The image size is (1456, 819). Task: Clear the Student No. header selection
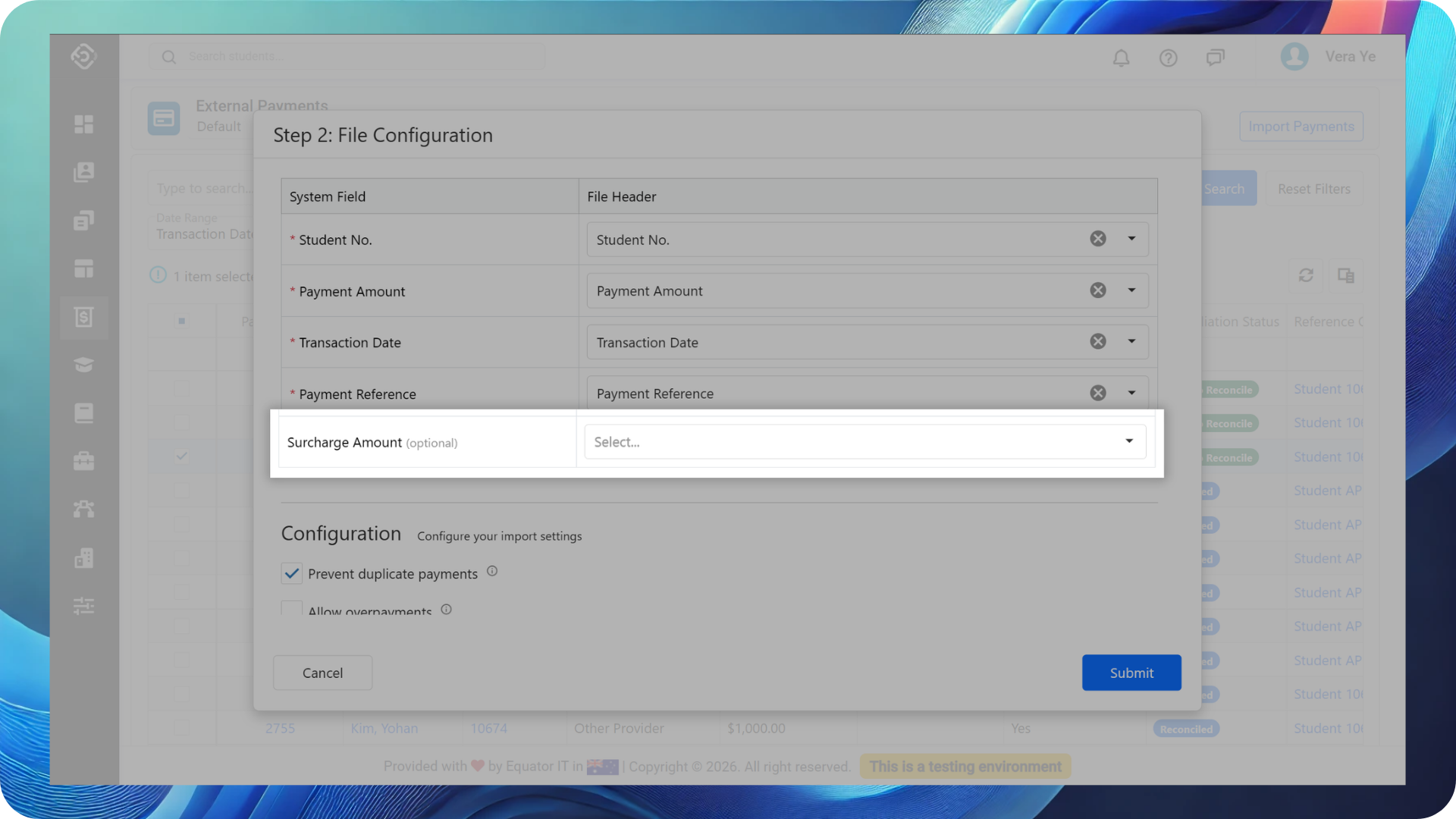pos(1097,239)
